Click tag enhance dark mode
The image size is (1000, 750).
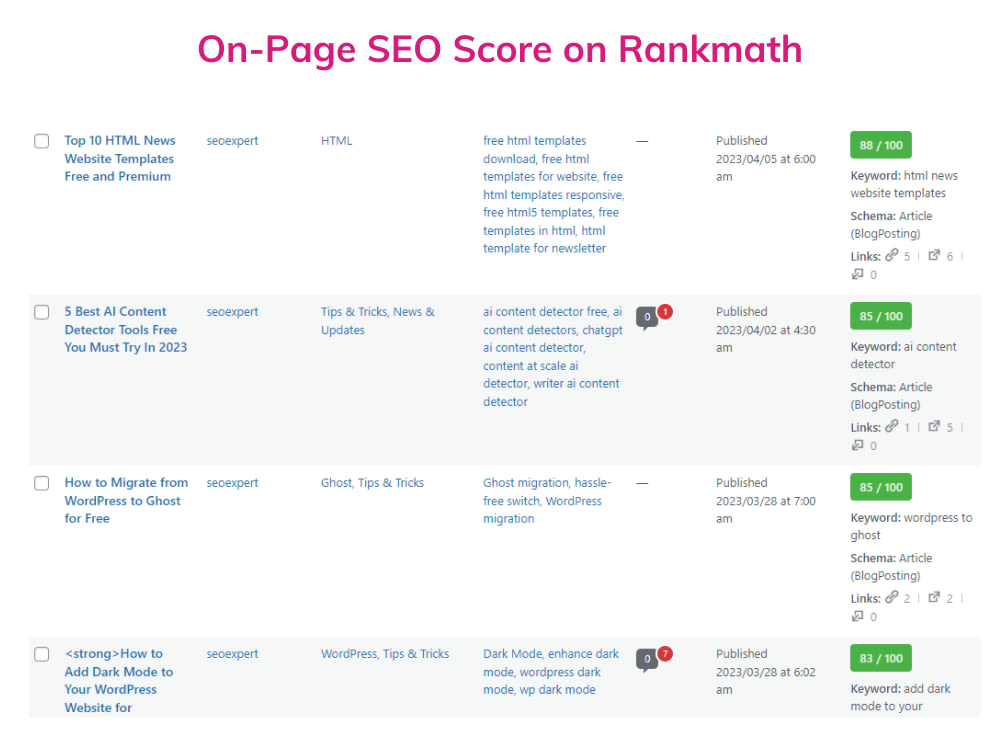pos(552,663)
